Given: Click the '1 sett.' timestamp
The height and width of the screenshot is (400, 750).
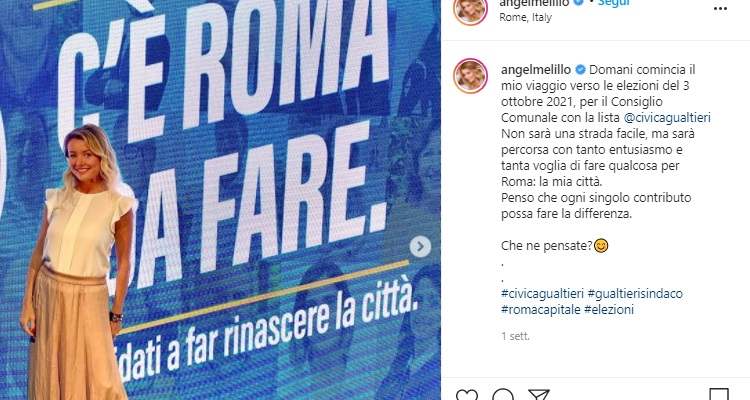Looking at the screenshot, I should point(515,336).
